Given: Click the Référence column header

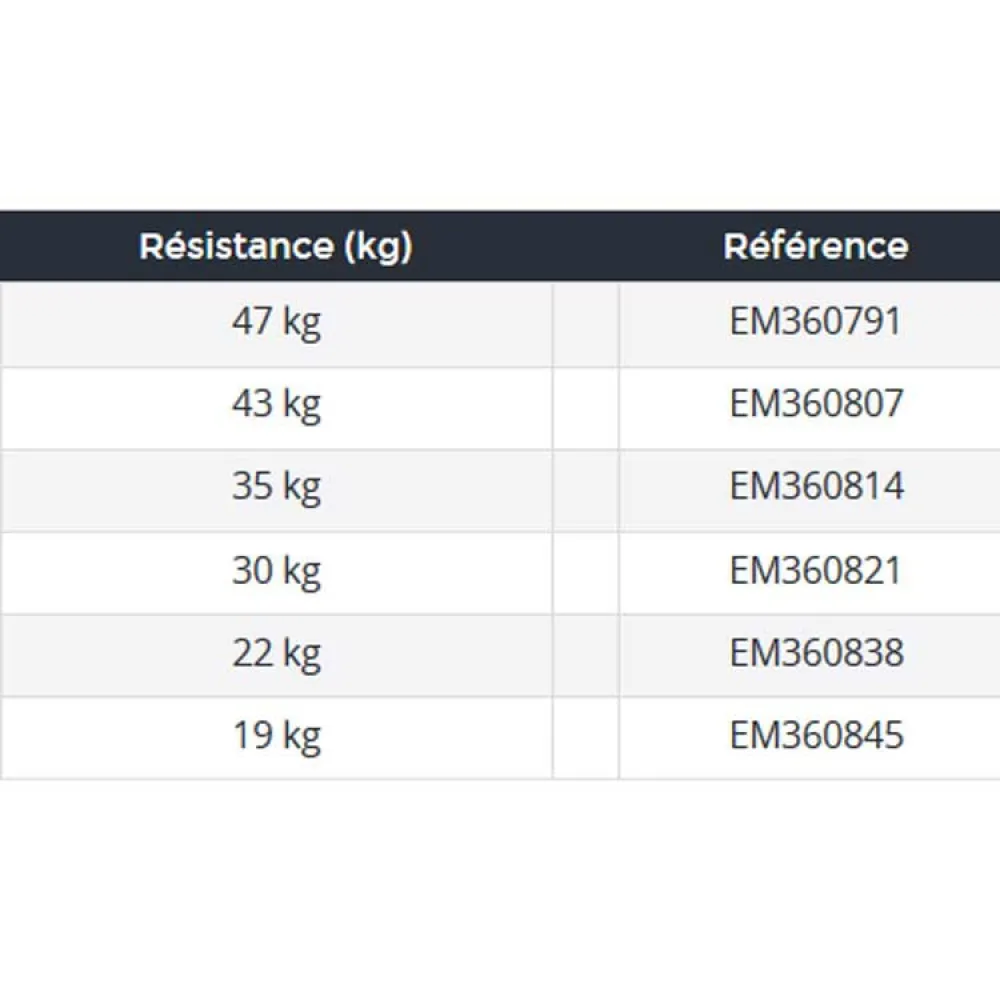Looking at the screenshot, I should [816, 246].
